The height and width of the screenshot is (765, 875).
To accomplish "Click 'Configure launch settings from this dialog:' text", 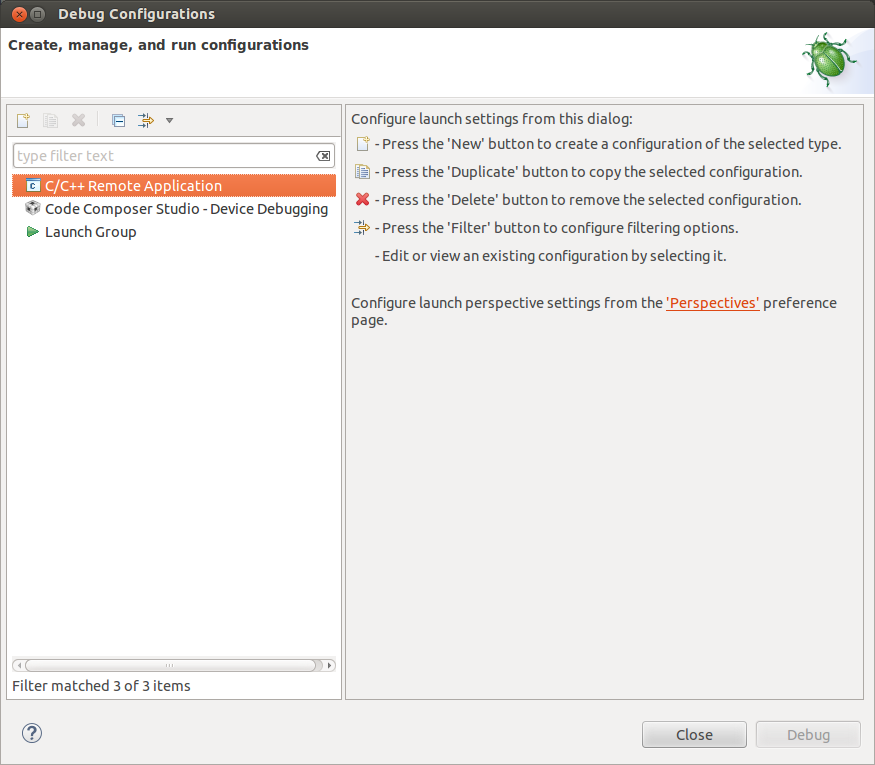I will 492,119.
